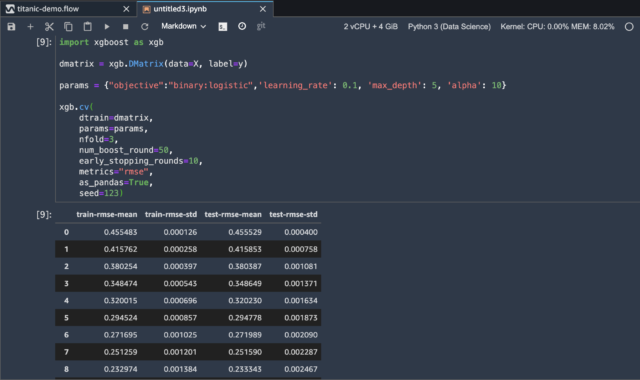Viewport: 640px width, 380px height.
Task: Click Kernel CPU and MEM usage text
Action: click(557, 27)
